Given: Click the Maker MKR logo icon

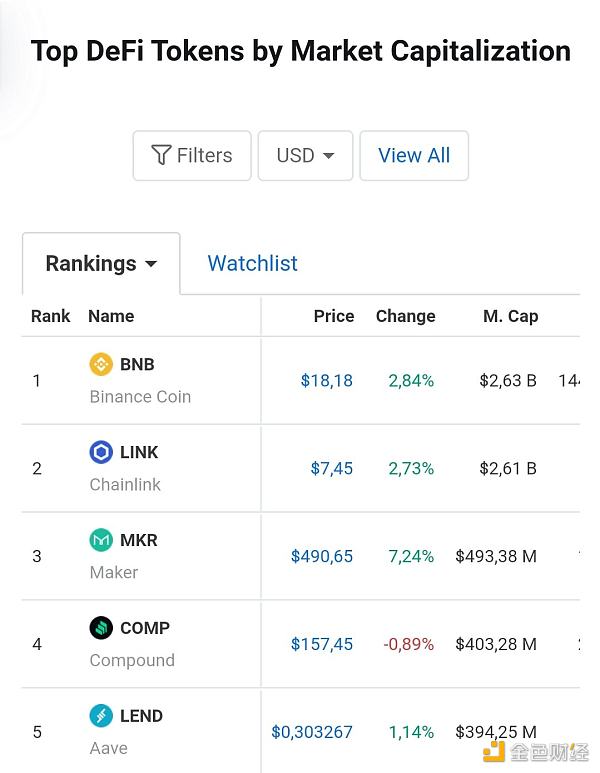Looking at the screenshot, I should (101, 540).
